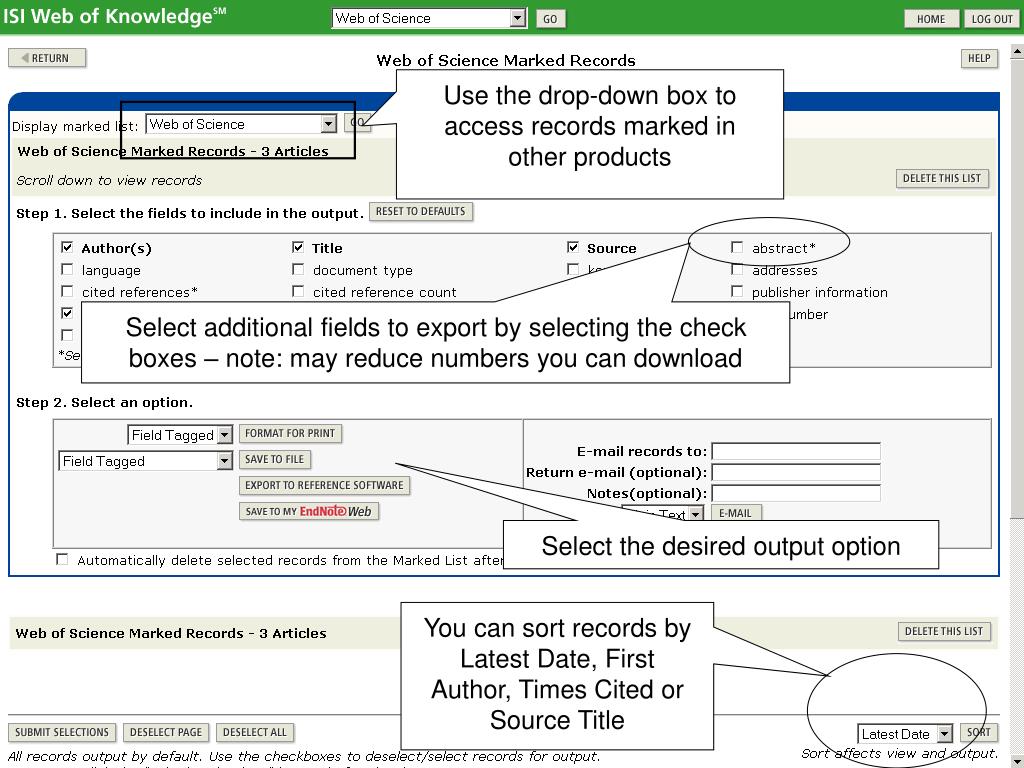Click LOG OUT button
1024x768 pixels.
(991, 19)
